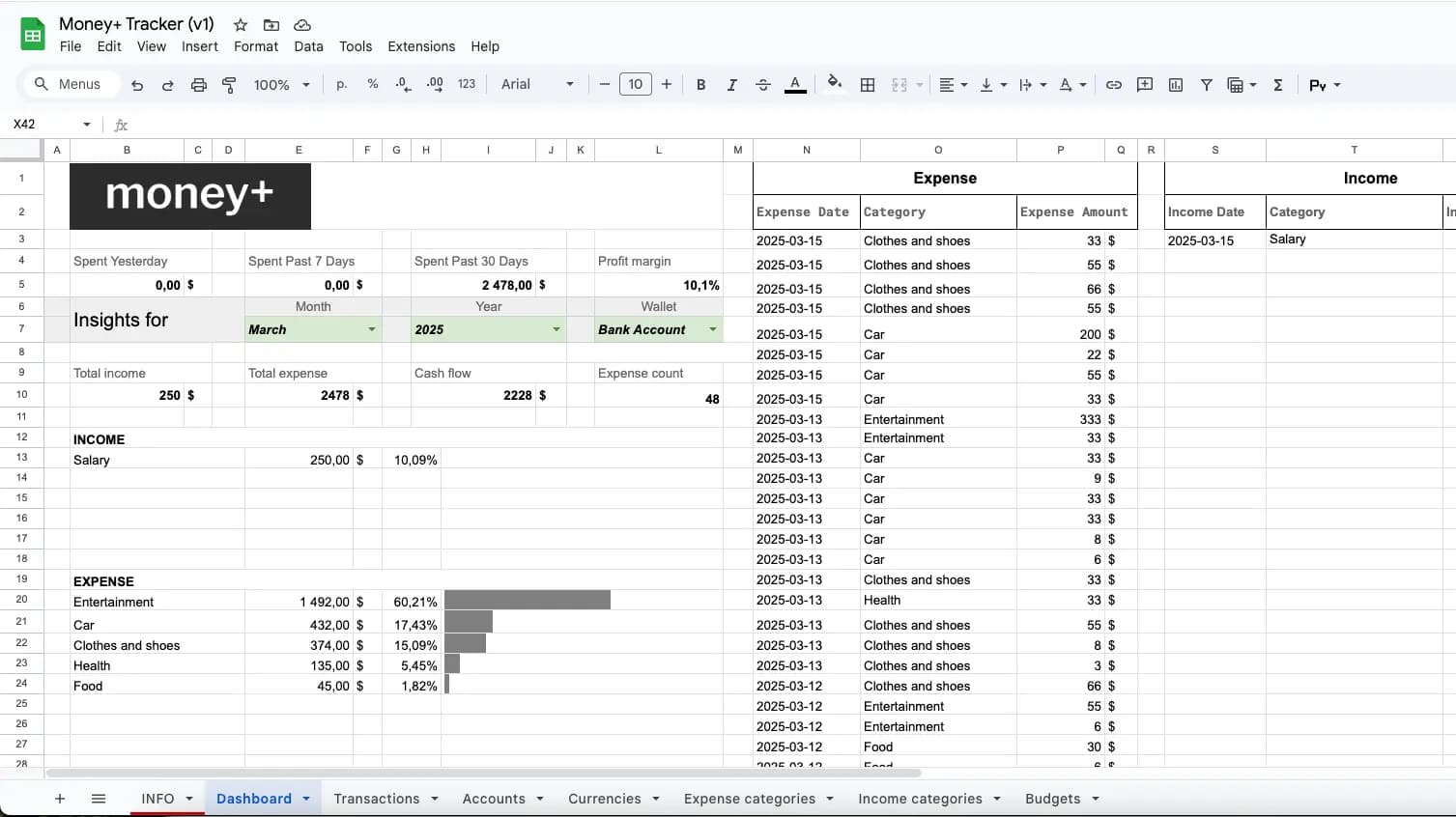Insert a comment
Screen dimensions: 1456x817
pos(1145,85)
